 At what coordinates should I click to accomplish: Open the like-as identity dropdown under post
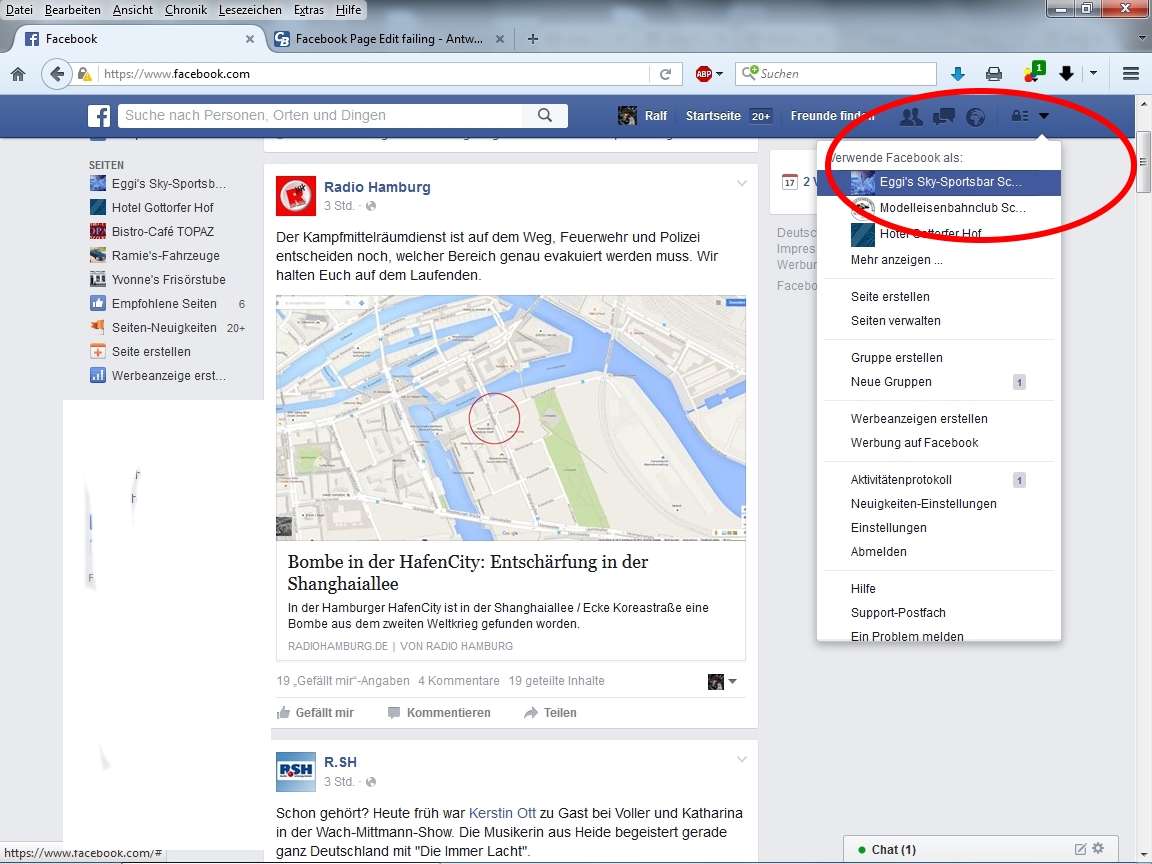click(721, 682)
